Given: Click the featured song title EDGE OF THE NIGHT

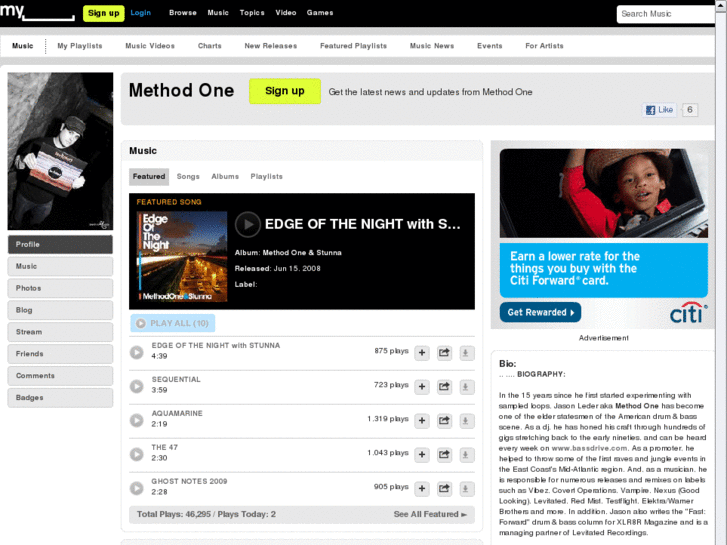Looking at the screenshot, I should coord(363,224).
